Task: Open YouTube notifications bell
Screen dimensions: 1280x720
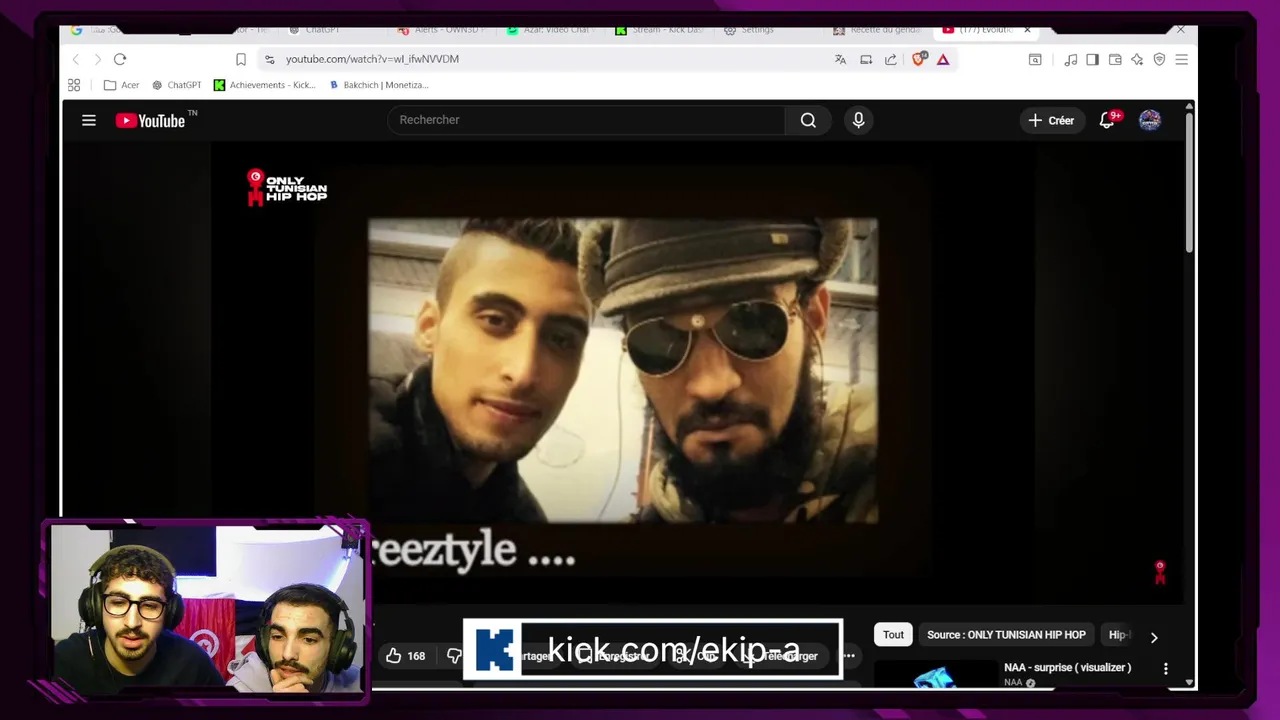Action: pyautogui.click(x=1107, y=120)
